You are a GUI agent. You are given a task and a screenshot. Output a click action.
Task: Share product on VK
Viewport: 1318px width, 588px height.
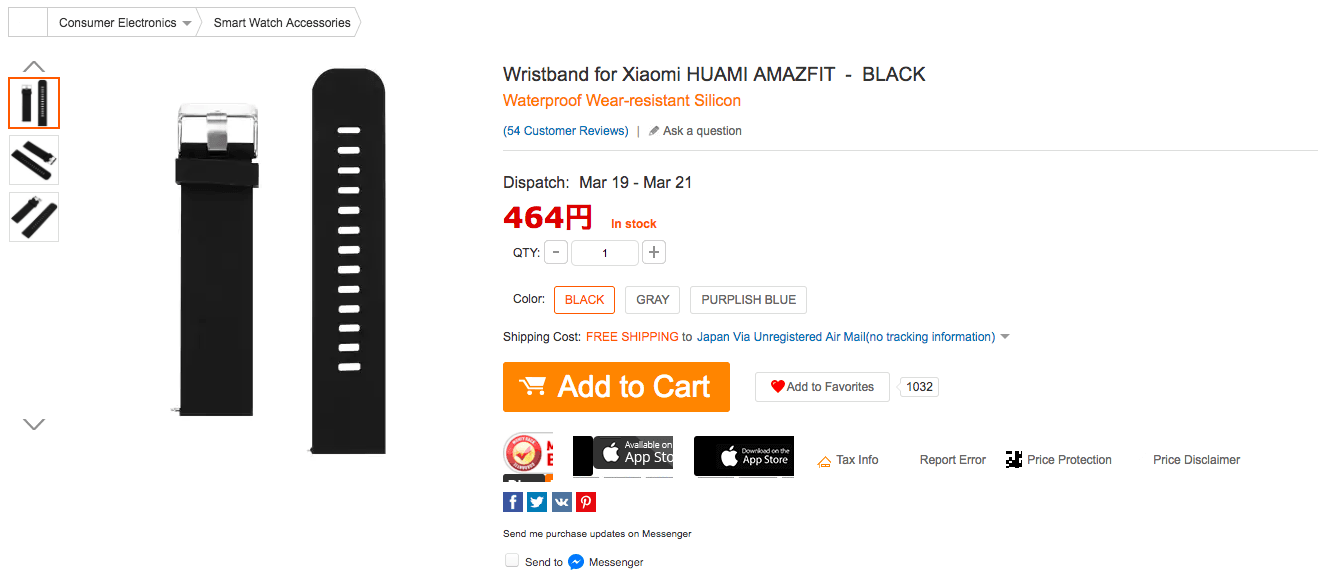tap(561, 502)
